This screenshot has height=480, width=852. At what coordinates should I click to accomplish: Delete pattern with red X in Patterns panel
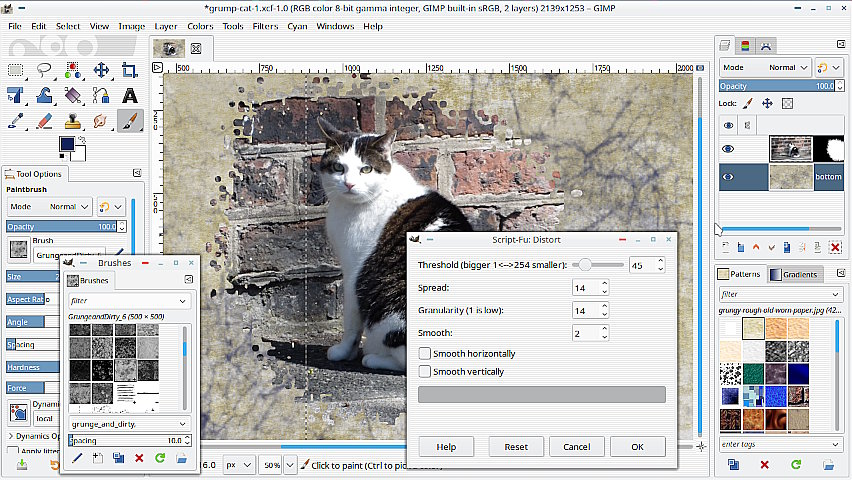765,464
